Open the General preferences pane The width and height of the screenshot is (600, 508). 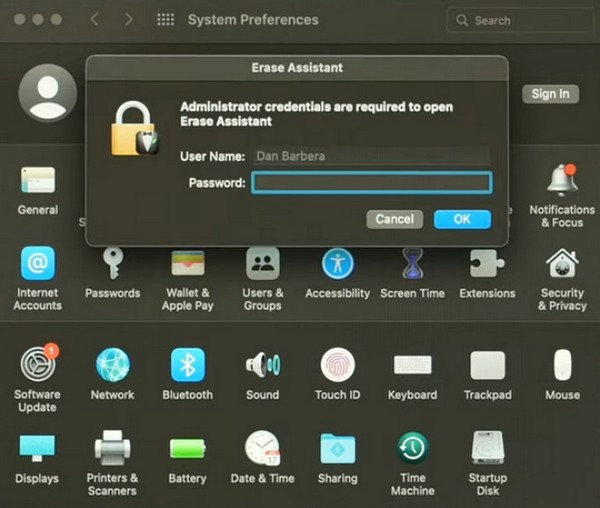pos(38,180)
